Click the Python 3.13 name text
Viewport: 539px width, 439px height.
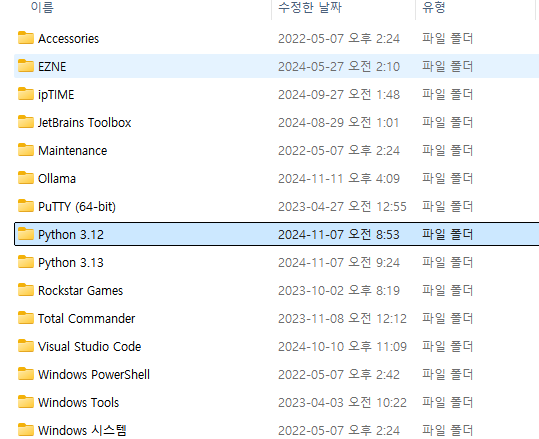click(x=71, y=263)
